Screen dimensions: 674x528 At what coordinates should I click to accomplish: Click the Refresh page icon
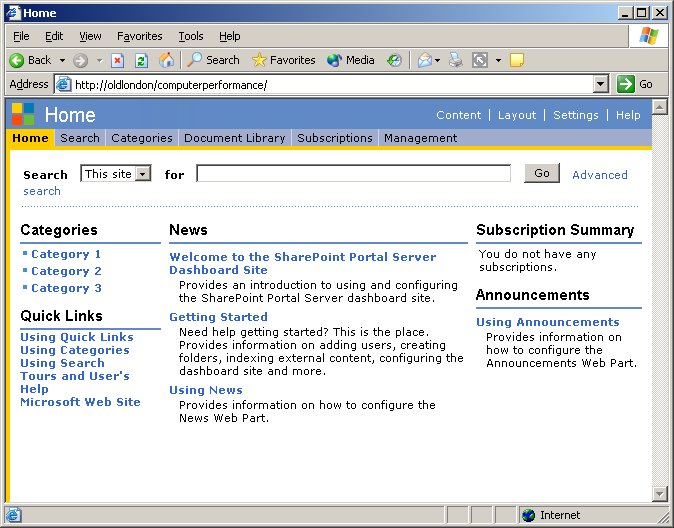[x=141, y=60]
